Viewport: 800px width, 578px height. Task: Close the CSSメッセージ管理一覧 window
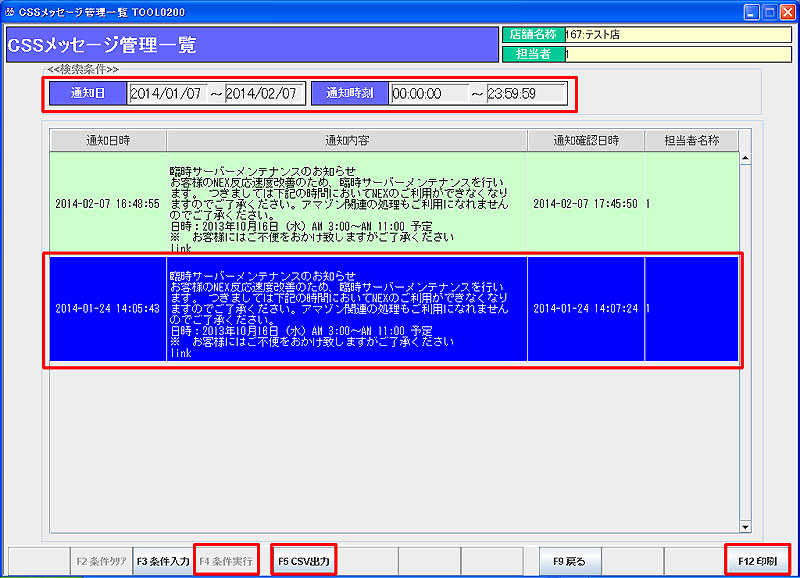788,12
